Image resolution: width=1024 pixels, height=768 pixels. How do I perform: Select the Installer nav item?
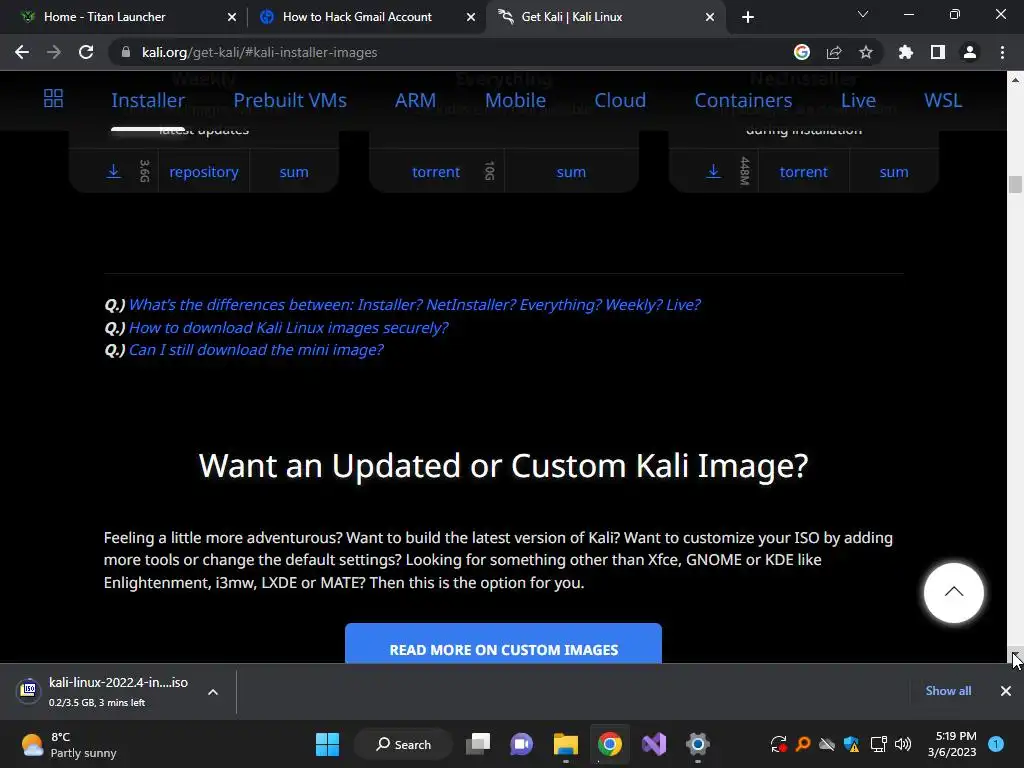pyautogui.click(x=148, y=100)
